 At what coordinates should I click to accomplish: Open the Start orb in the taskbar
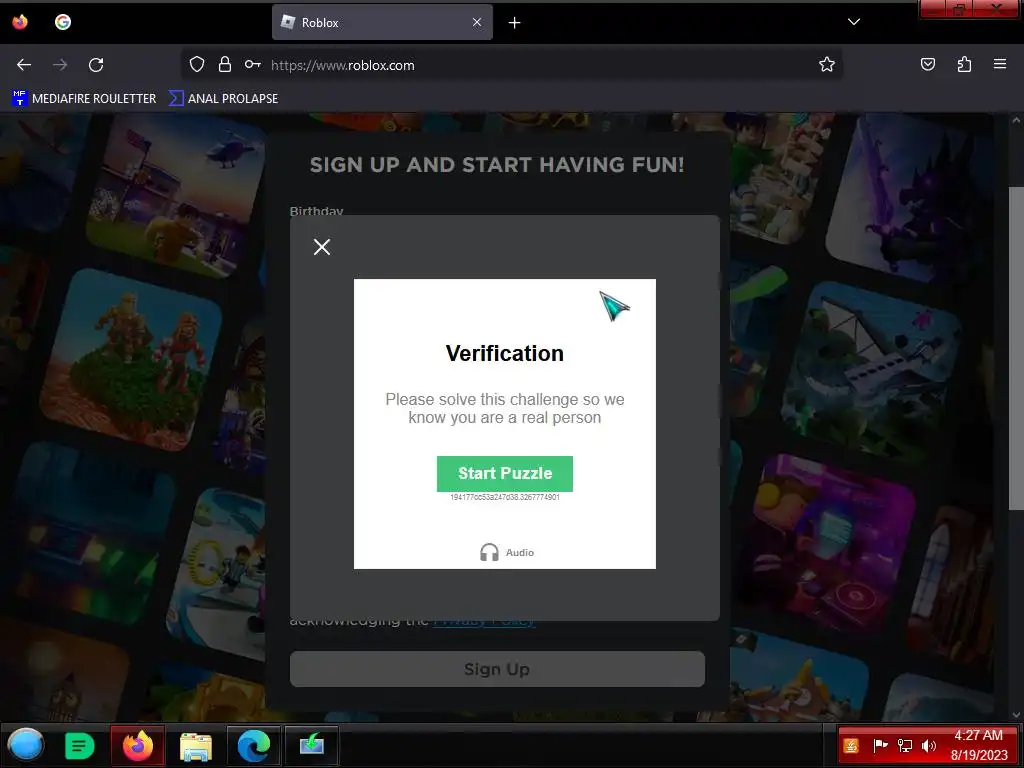pos(25,745)
